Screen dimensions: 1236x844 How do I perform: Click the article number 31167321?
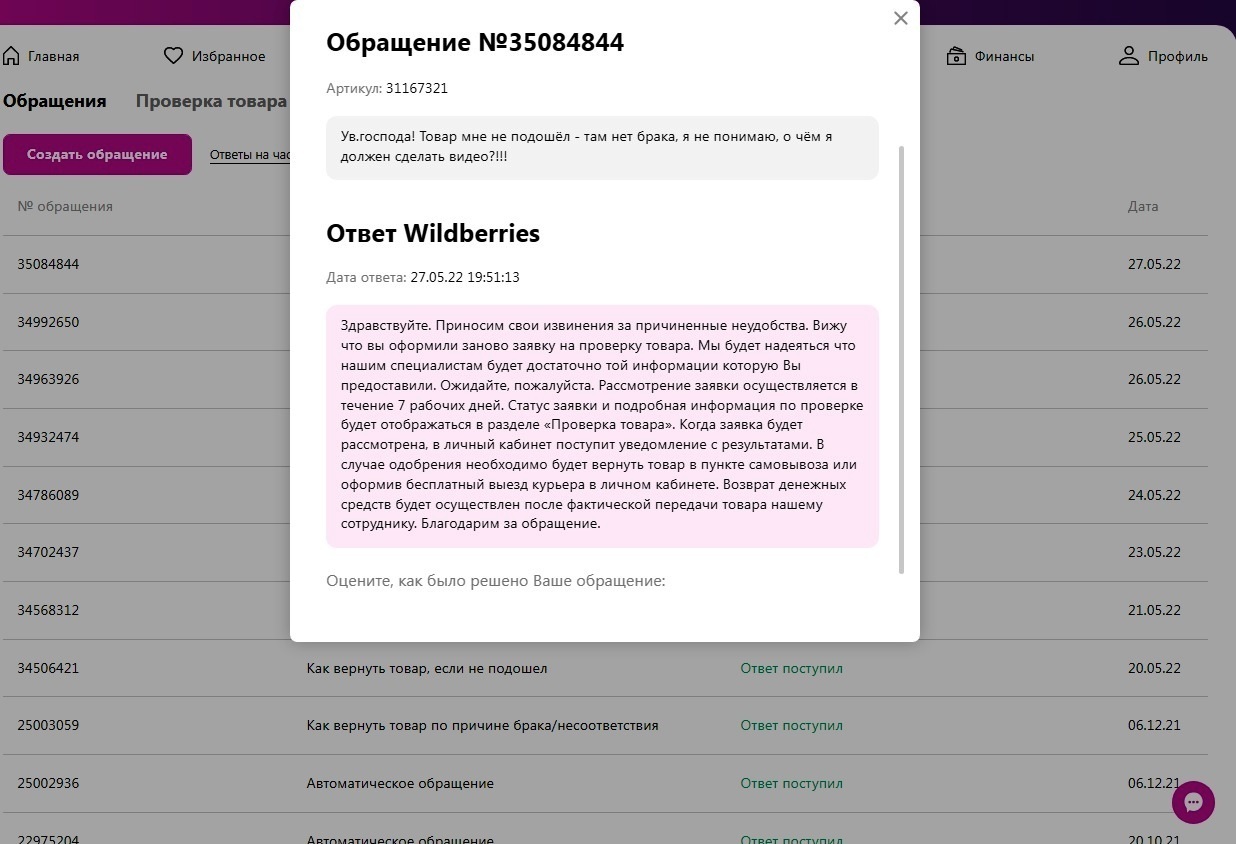point(416,88)
